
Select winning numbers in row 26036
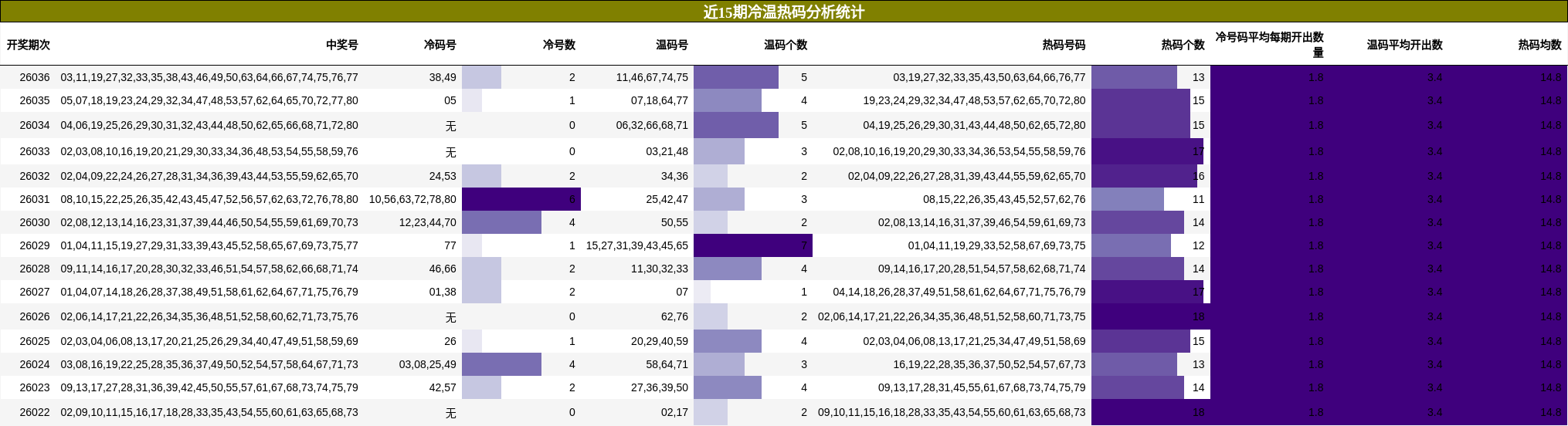point(209,77)
